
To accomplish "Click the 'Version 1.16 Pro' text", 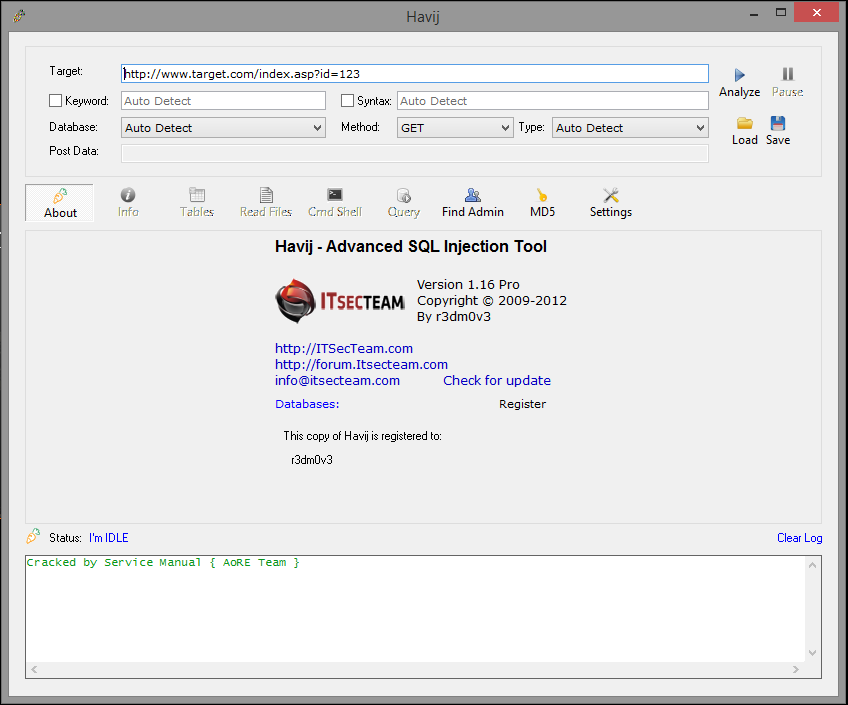I will (468, 284).
